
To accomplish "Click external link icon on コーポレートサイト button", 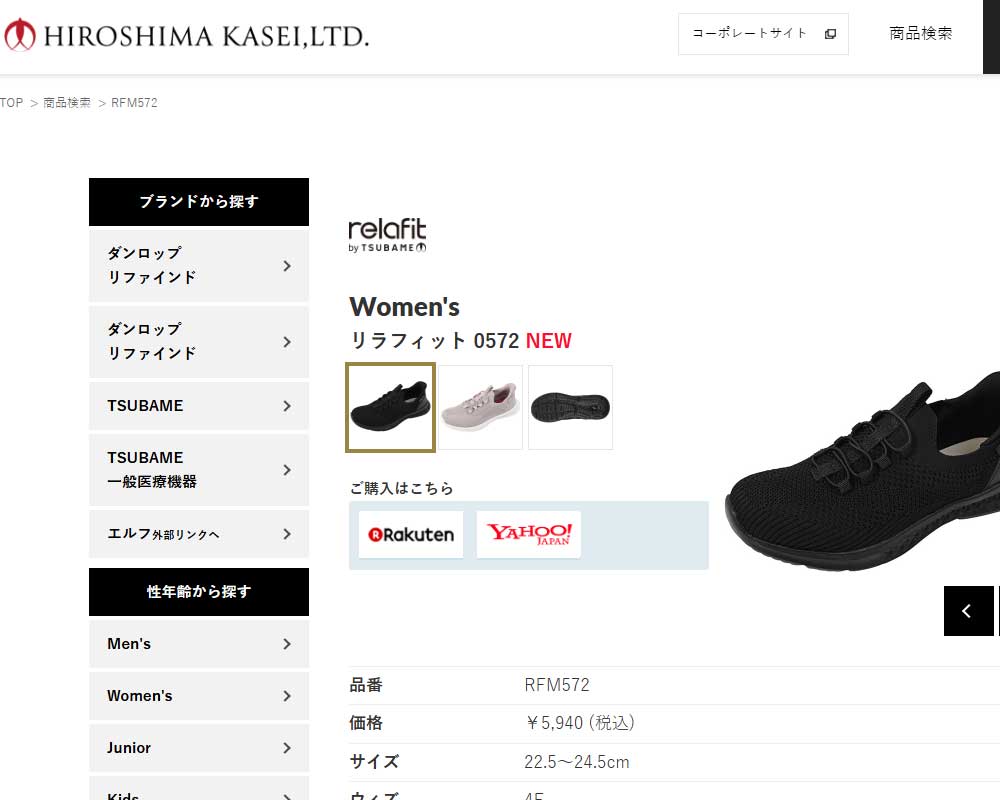I will tap(830, 34).
